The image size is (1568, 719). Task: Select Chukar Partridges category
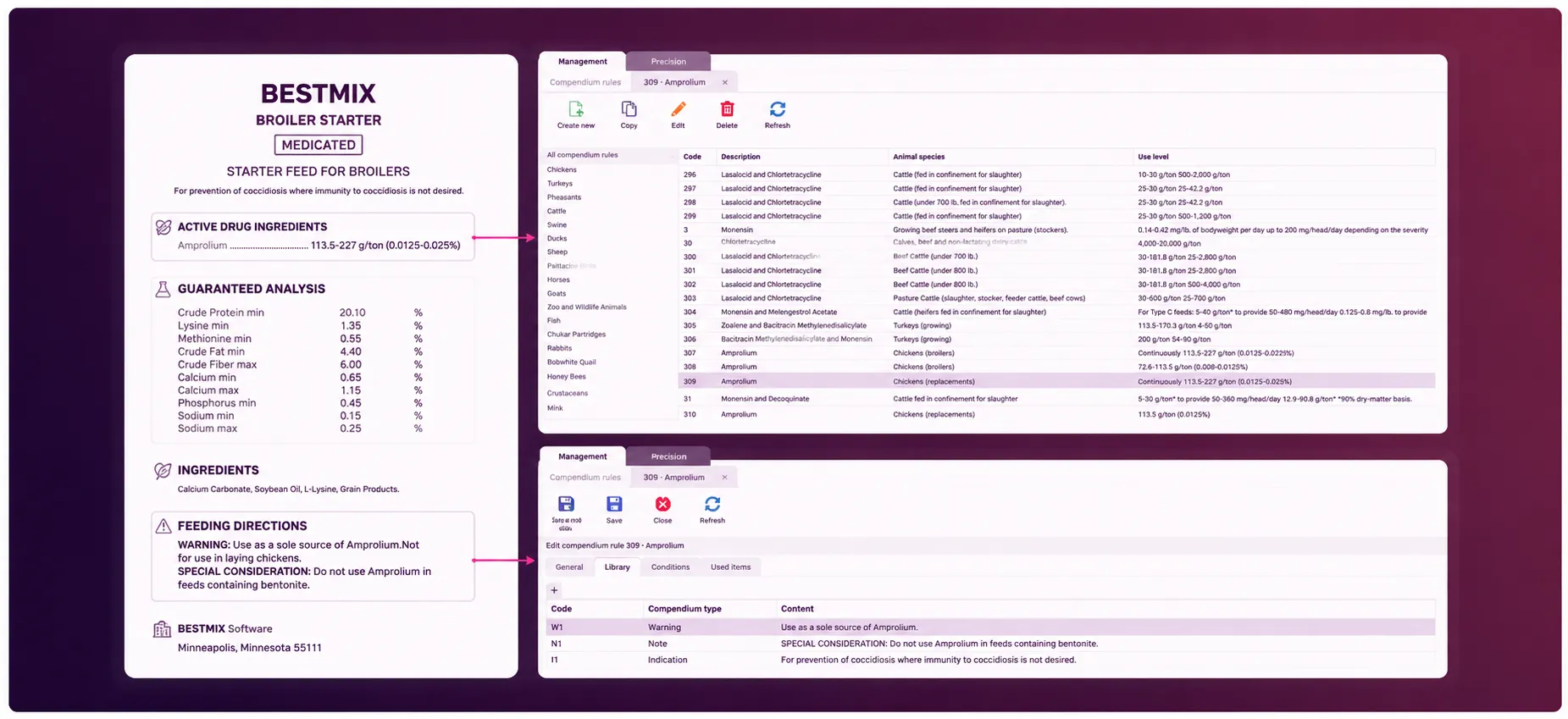576,334
